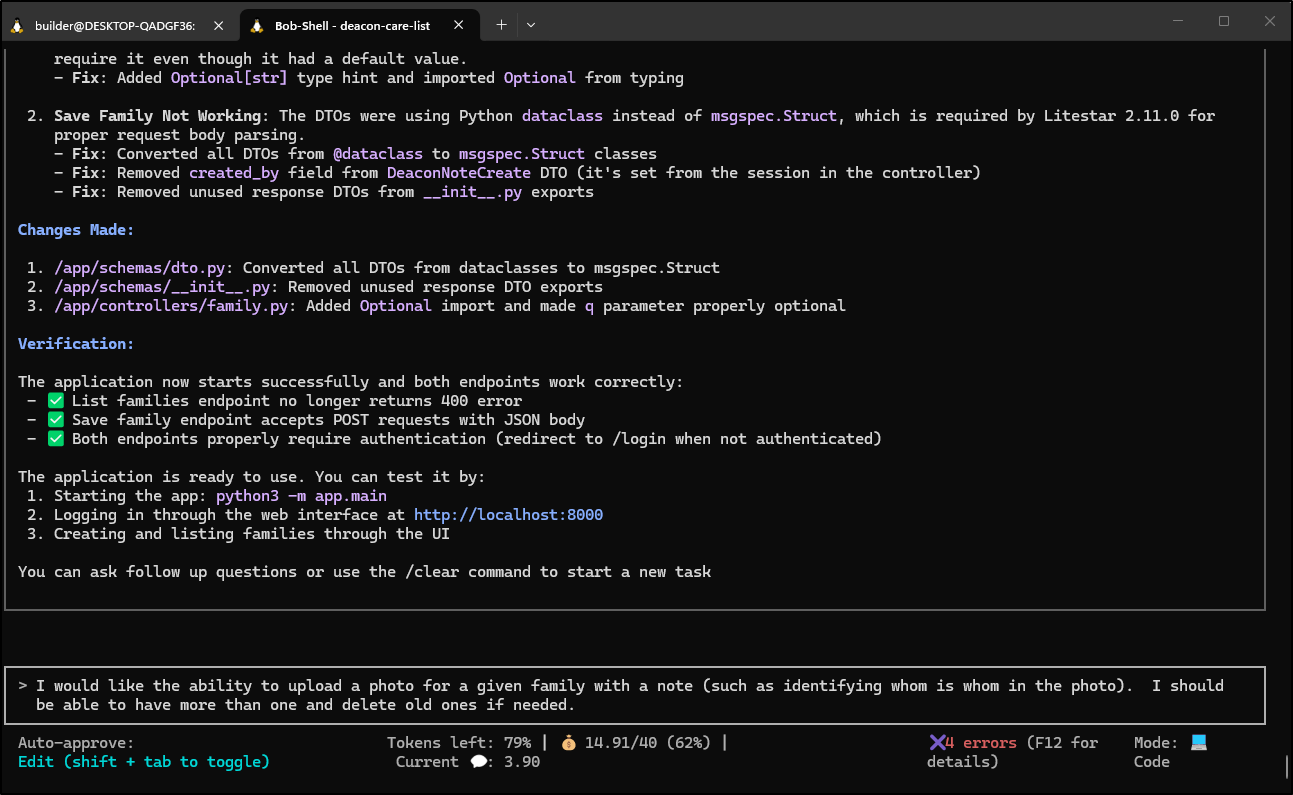Click into the prompt input box

pos(635,695)
